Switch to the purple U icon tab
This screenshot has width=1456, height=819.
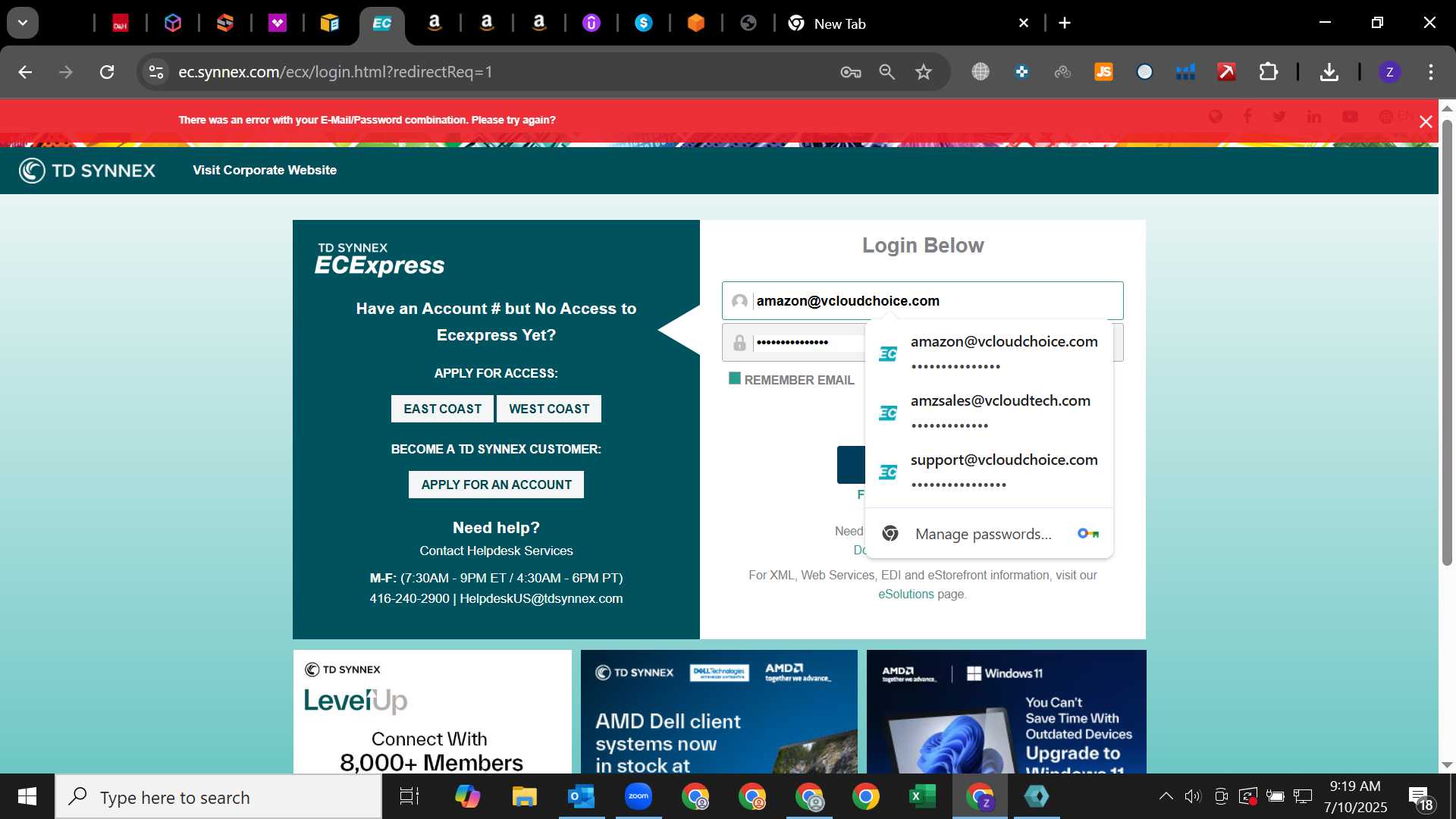[591, 24]
